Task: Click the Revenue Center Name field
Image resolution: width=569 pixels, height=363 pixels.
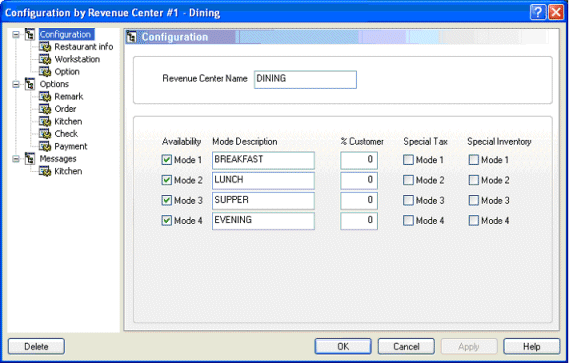Action: point(305,79)
